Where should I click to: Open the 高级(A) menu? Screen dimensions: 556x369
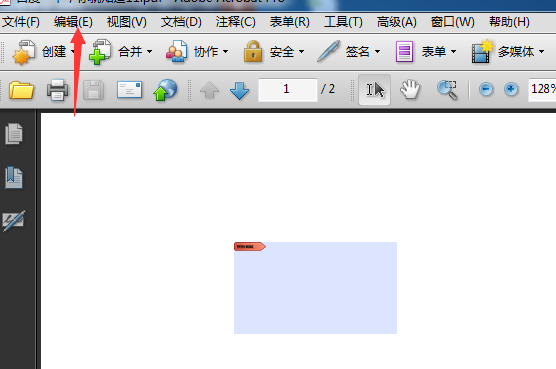[396, 22]
